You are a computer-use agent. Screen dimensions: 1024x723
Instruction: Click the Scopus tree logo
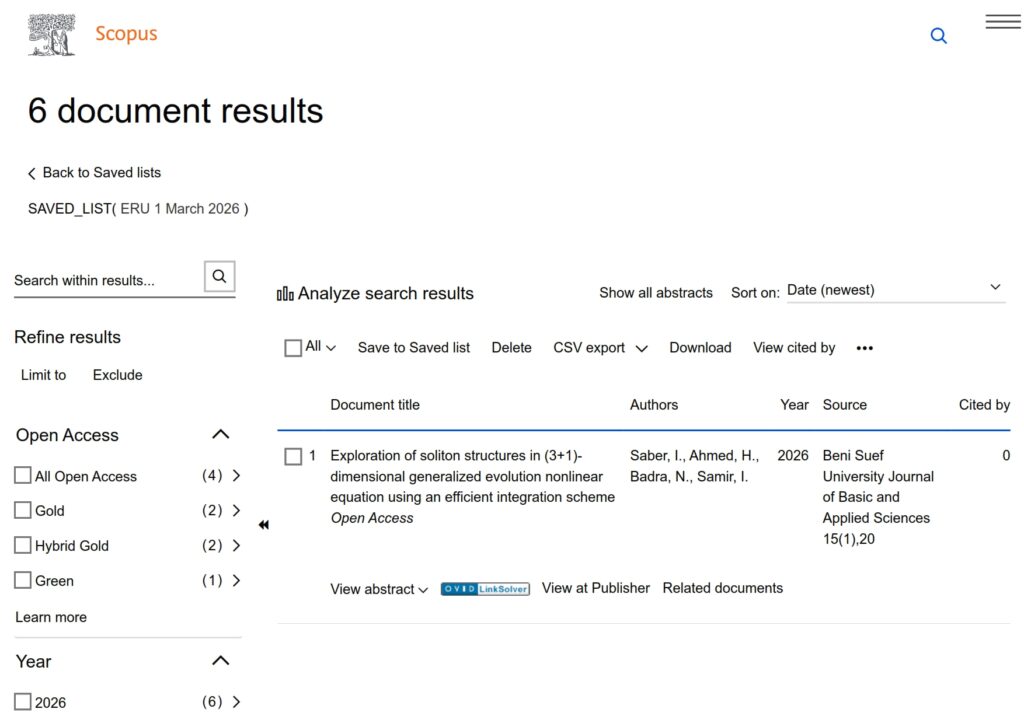point(52,35)
